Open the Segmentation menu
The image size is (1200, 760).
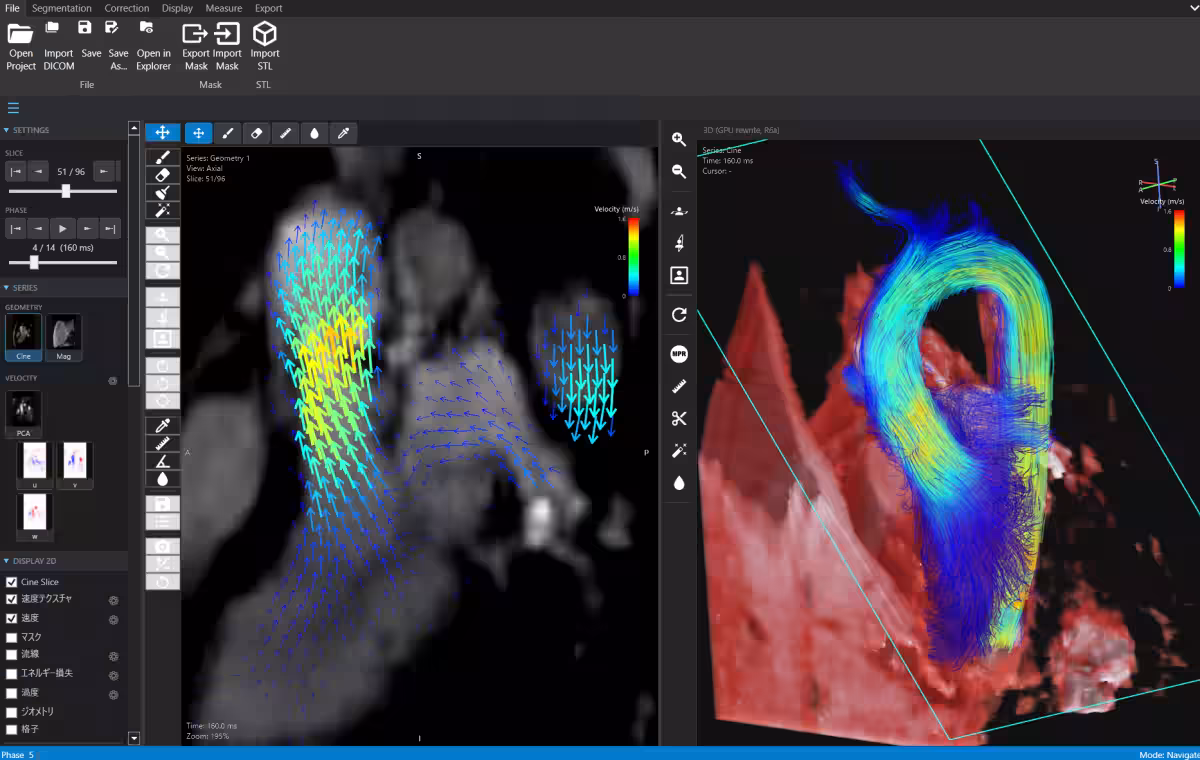click(x=62, y=8)
